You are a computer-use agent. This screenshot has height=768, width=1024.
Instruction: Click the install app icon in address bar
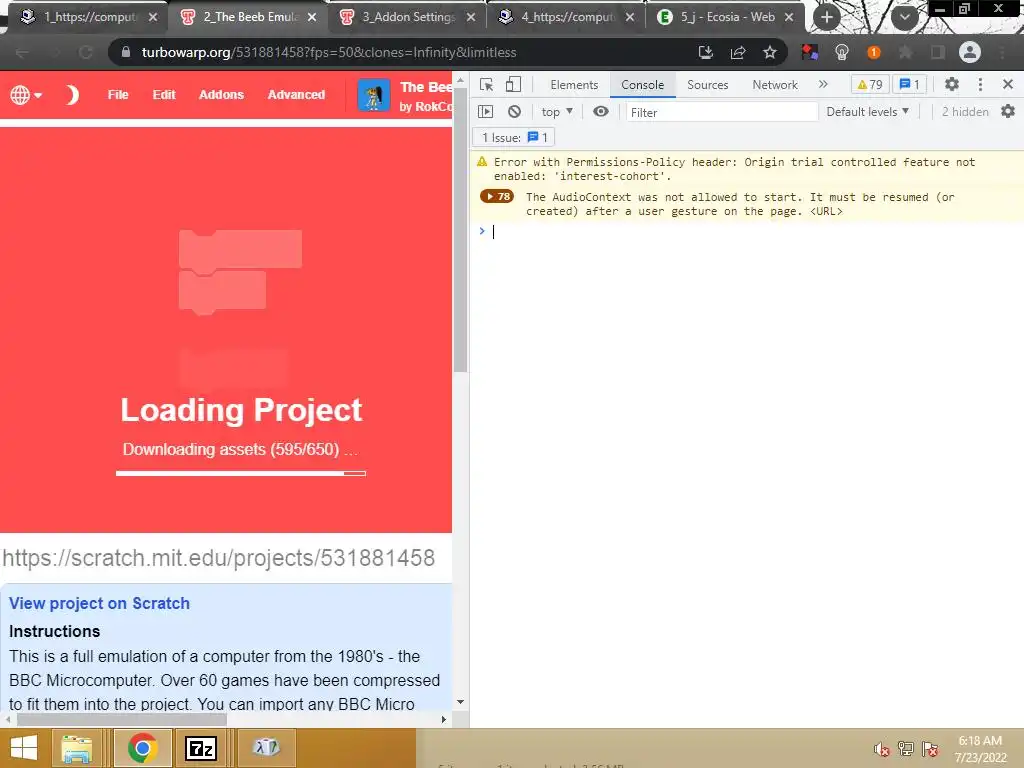pyautogui.click(x=705, y=52)
